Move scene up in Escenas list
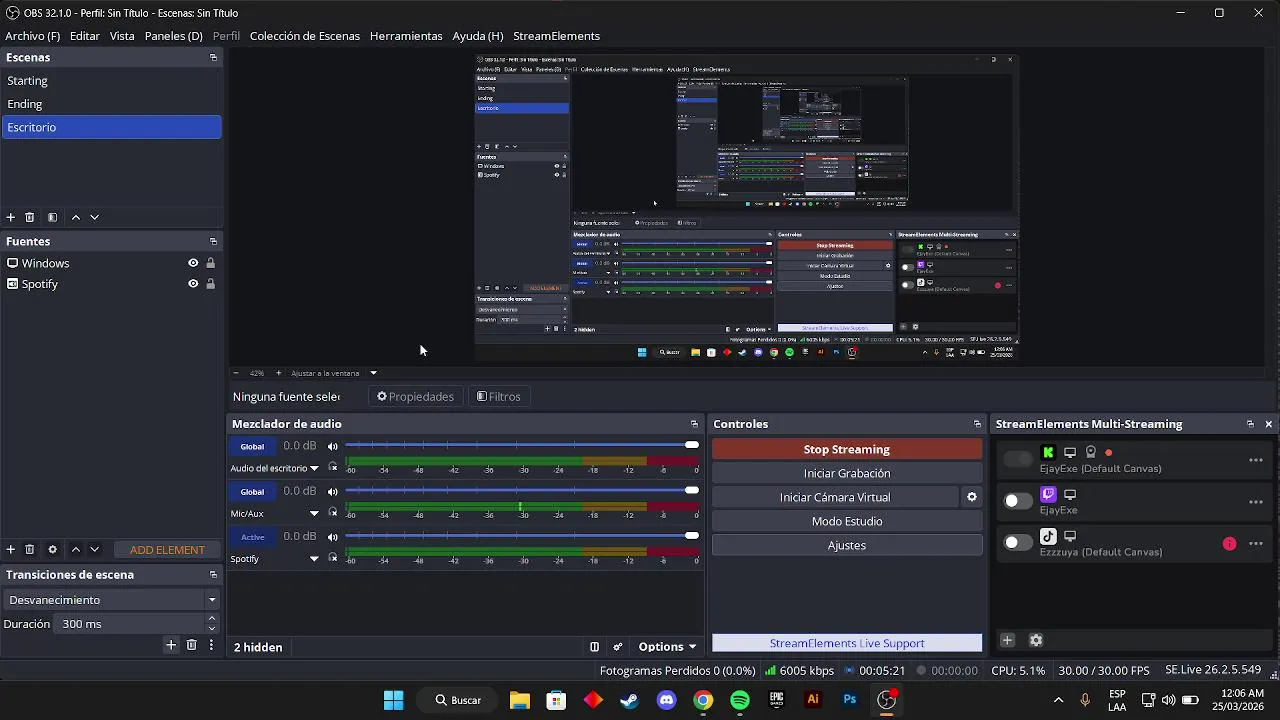The image size is (1280, 720). [x=75, y=217]
